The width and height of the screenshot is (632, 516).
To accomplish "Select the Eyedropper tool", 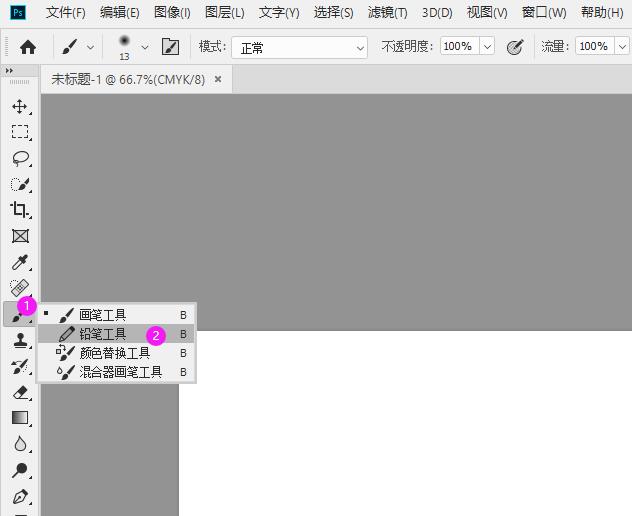I will coord(20,262).
